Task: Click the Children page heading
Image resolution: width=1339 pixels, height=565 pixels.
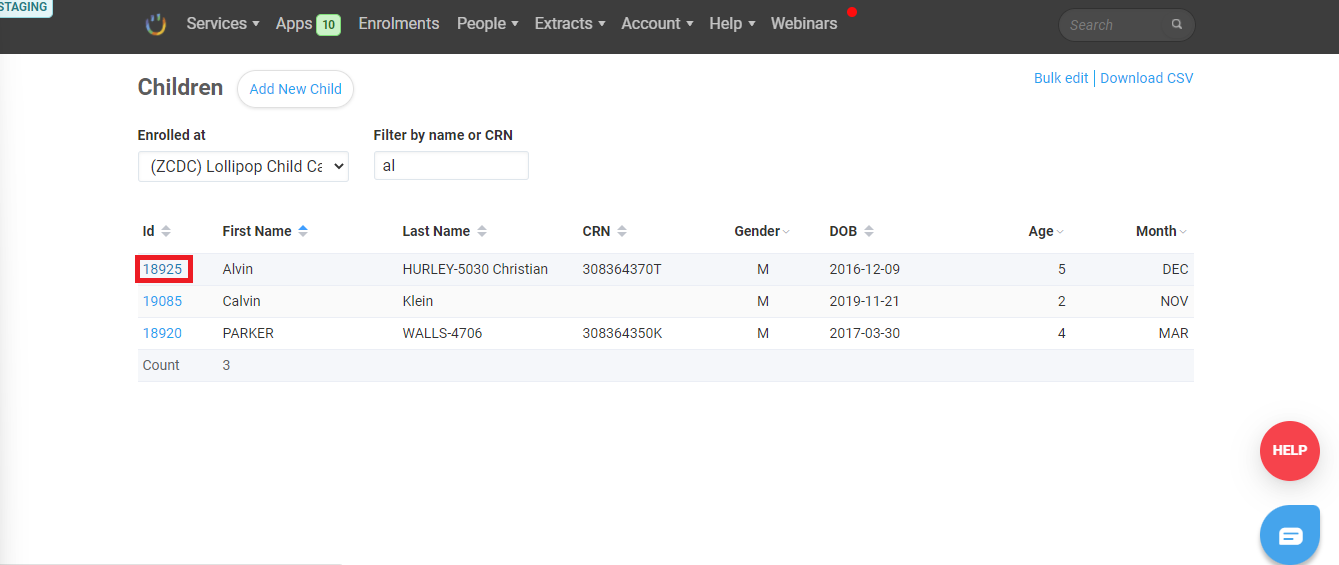Action: click(180, 88)
